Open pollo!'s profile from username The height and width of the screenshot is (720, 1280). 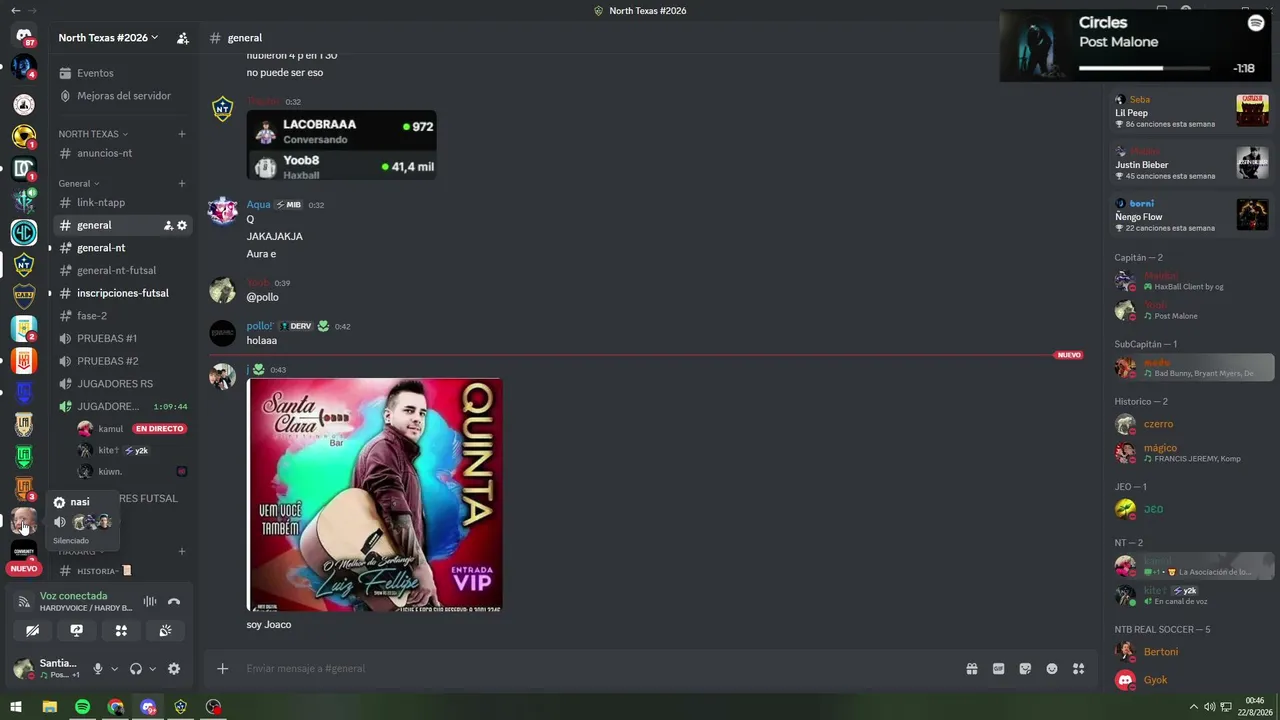[x=260, y=326]
